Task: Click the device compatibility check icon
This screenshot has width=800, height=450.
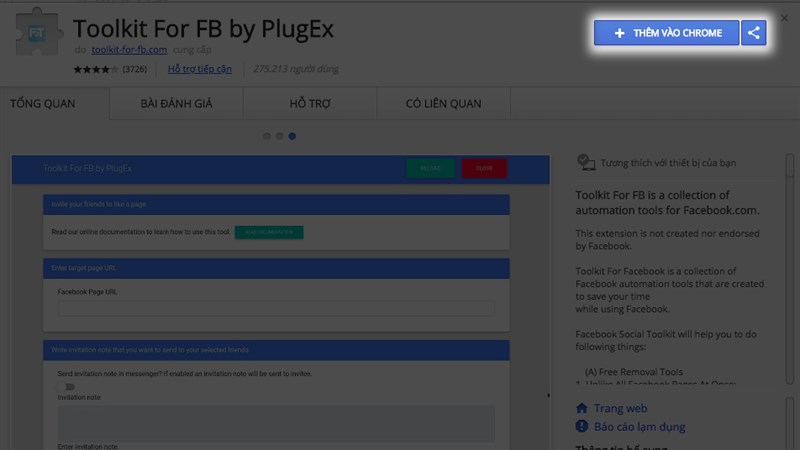Action: (x=586, y=163)
